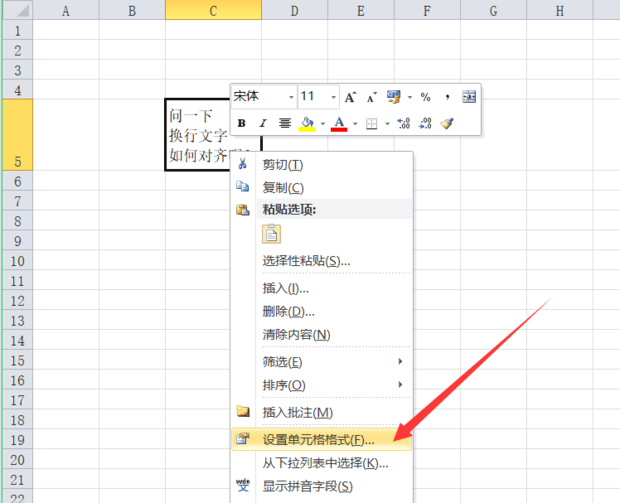Increase font size with large A icon
620x503 pixels.
tap(350, 97)
